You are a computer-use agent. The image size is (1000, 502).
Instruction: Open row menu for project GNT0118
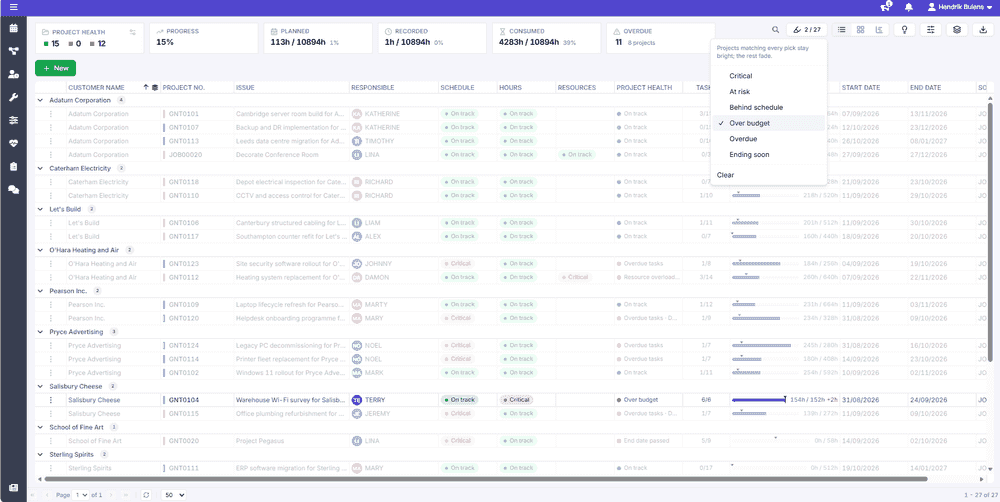tap(51, 182)
